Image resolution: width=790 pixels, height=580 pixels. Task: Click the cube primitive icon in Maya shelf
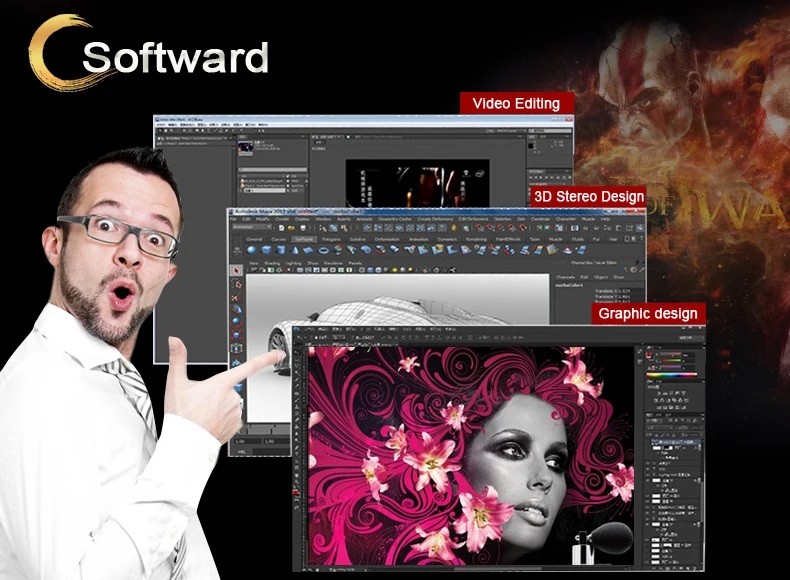[x=267, y=250]
